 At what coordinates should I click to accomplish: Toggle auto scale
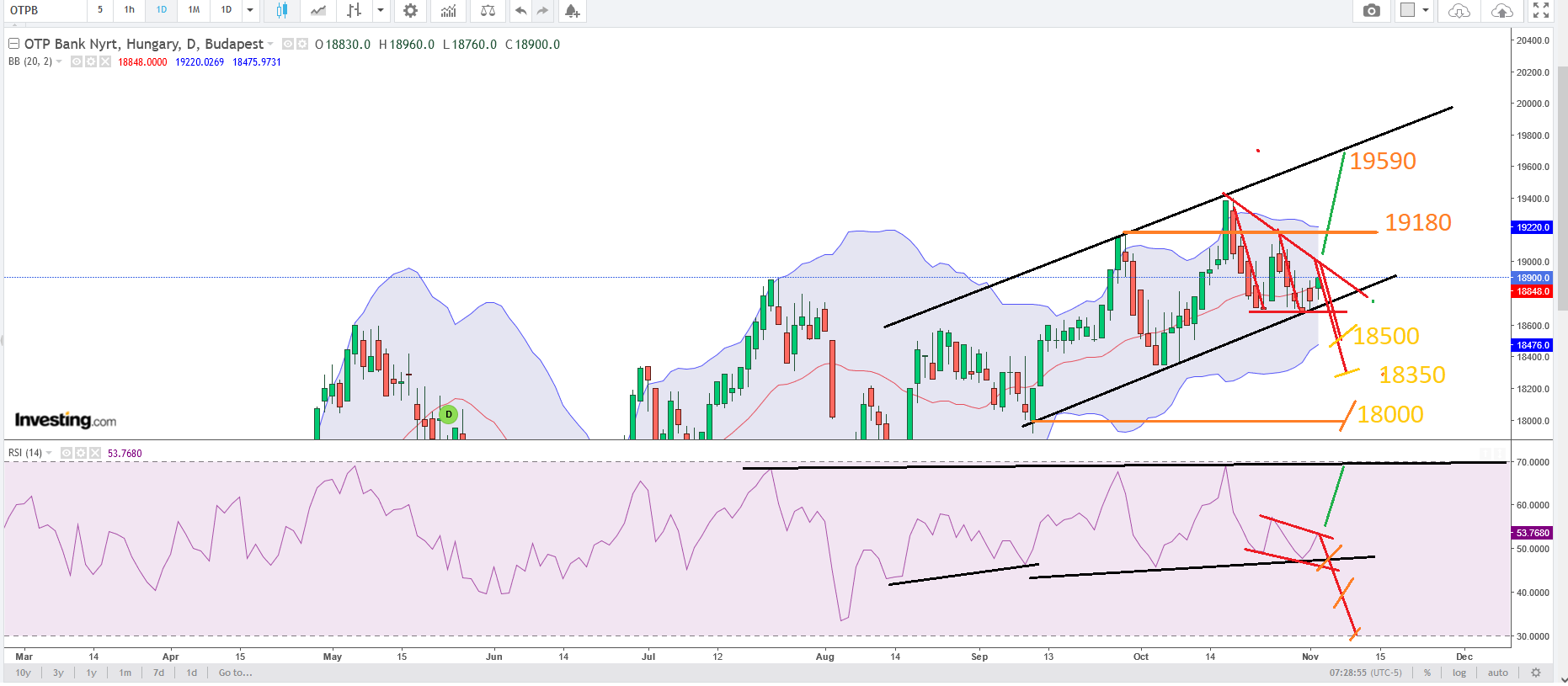tap(1498, 673)
